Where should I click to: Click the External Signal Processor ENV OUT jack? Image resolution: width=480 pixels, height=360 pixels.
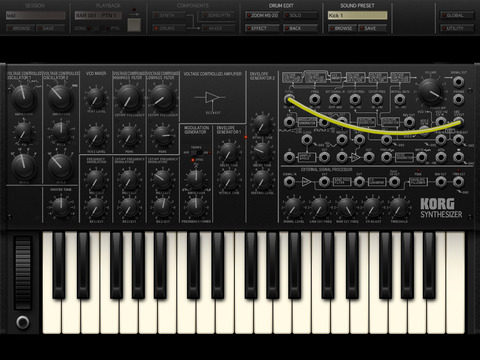(441, 182)
